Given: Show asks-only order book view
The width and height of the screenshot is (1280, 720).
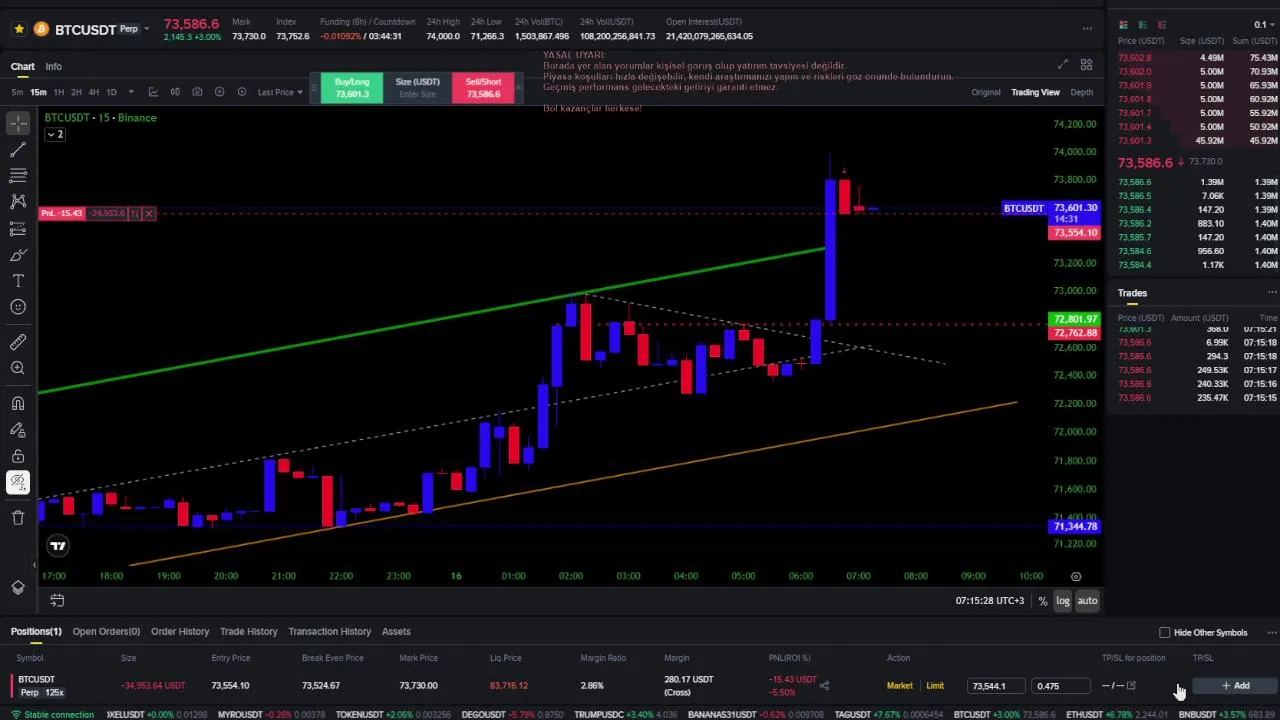Looking at the screenshot, I should pos(1161,25).
